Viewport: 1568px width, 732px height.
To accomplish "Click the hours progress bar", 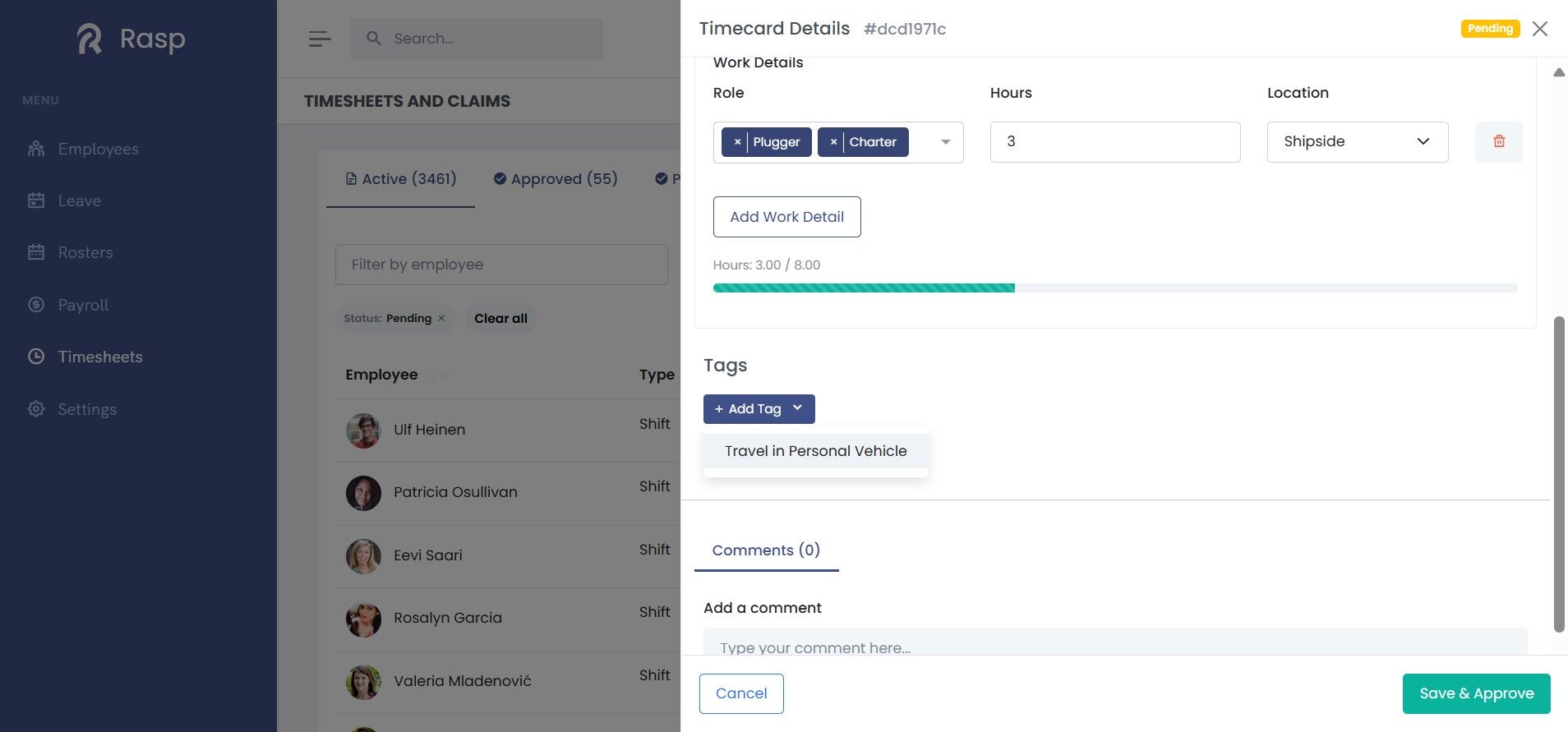I will coord(1114,288).
